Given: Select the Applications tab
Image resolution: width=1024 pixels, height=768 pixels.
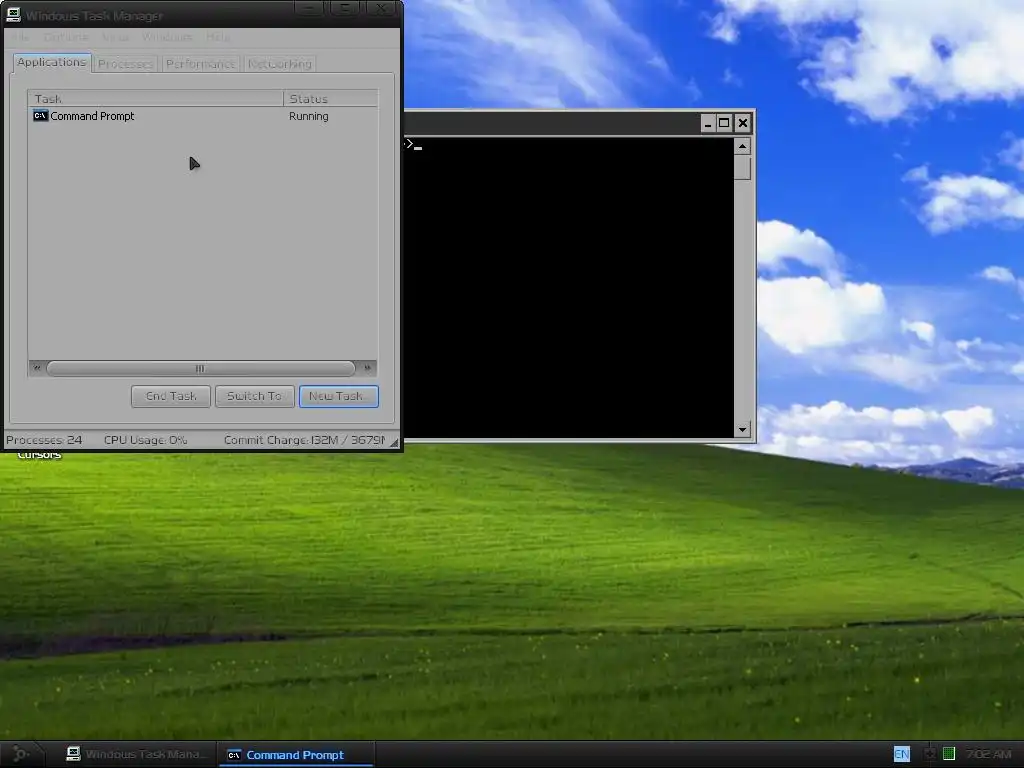Looking at the screenshot, I should 52,63.
